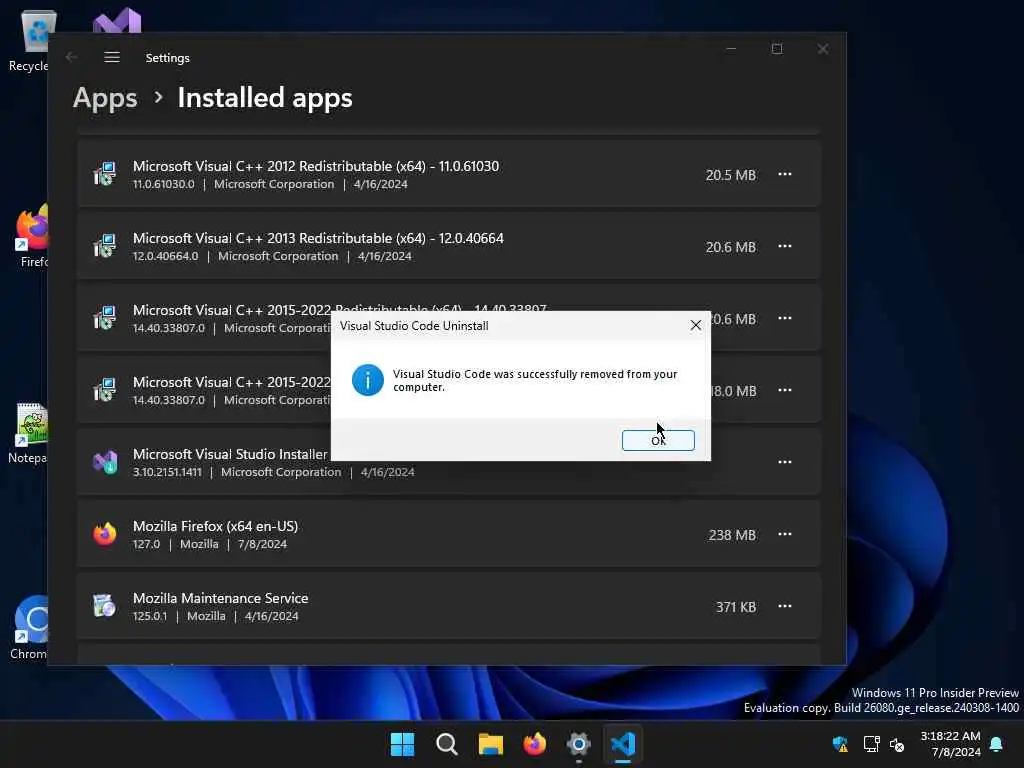Open taskbar Search

447,744
